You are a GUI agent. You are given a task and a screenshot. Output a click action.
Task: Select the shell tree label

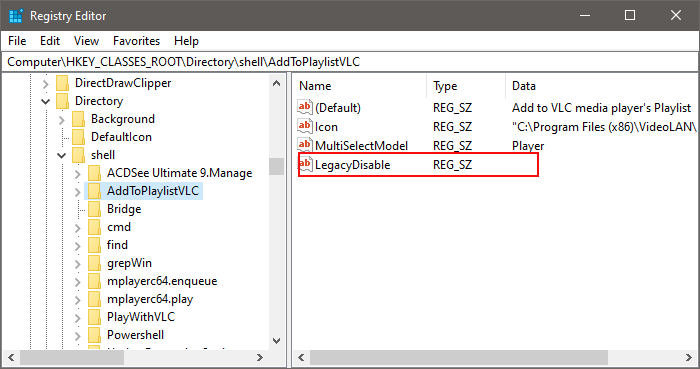(103, 155)
